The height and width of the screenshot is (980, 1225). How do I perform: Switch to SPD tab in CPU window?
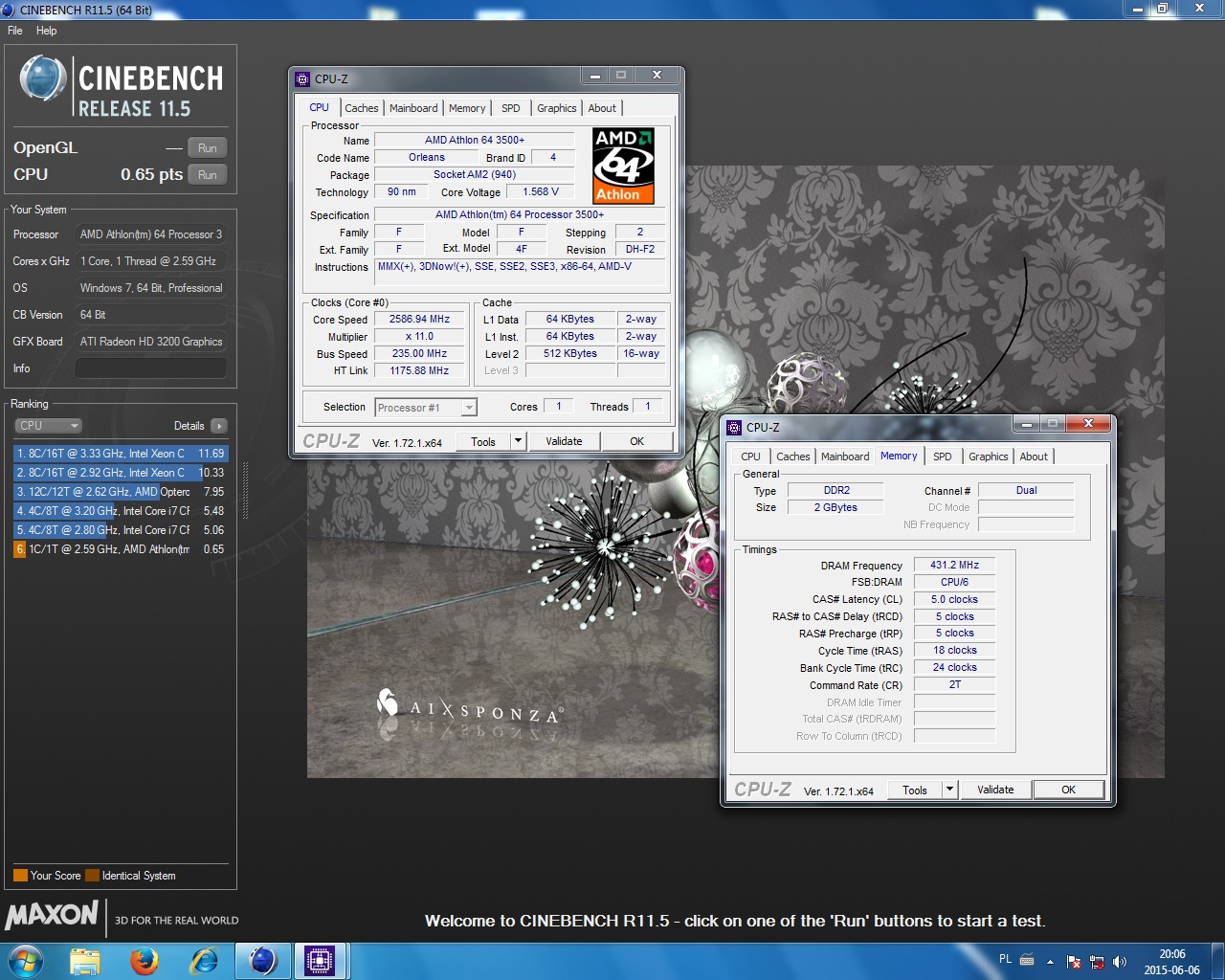point(511,108)
